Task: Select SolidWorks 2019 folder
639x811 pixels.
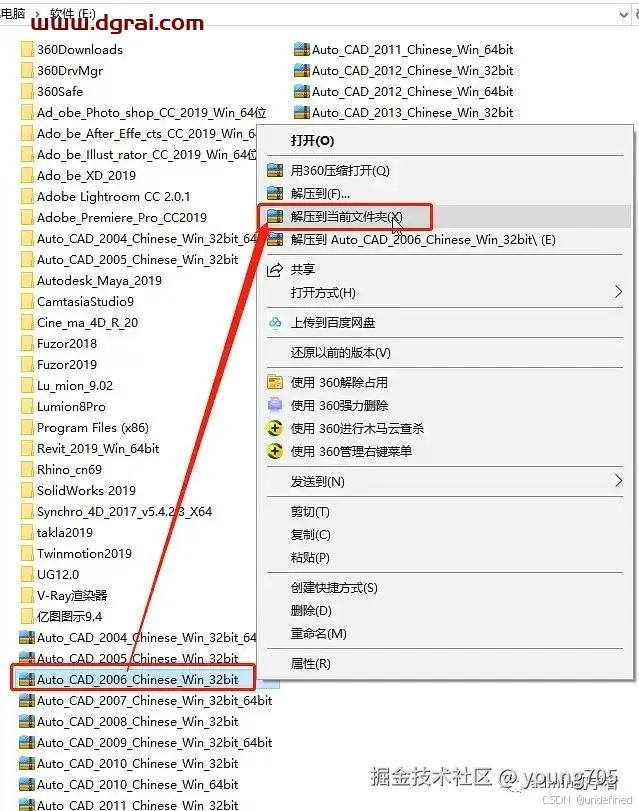Action: click(x=79, y=491)
